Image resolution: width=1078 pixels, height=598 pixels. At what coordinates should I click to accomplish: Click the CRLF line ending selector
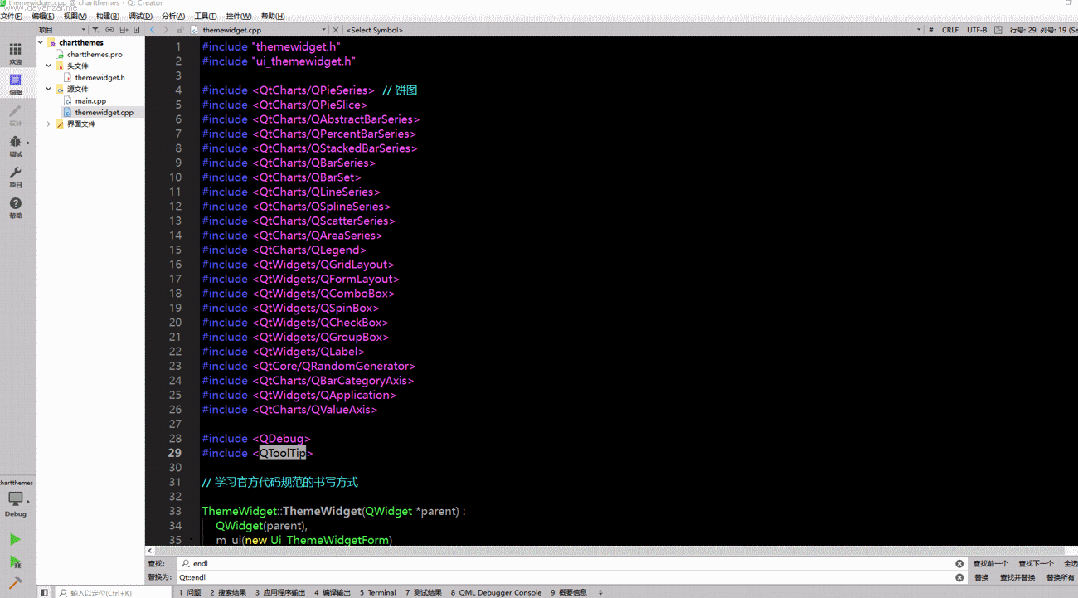[950, 30]
